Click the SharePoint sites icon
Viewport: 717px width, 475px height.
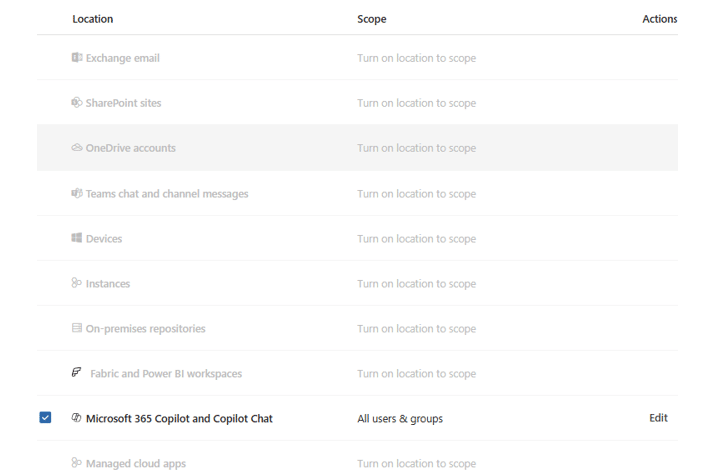(x=77, y=103)
